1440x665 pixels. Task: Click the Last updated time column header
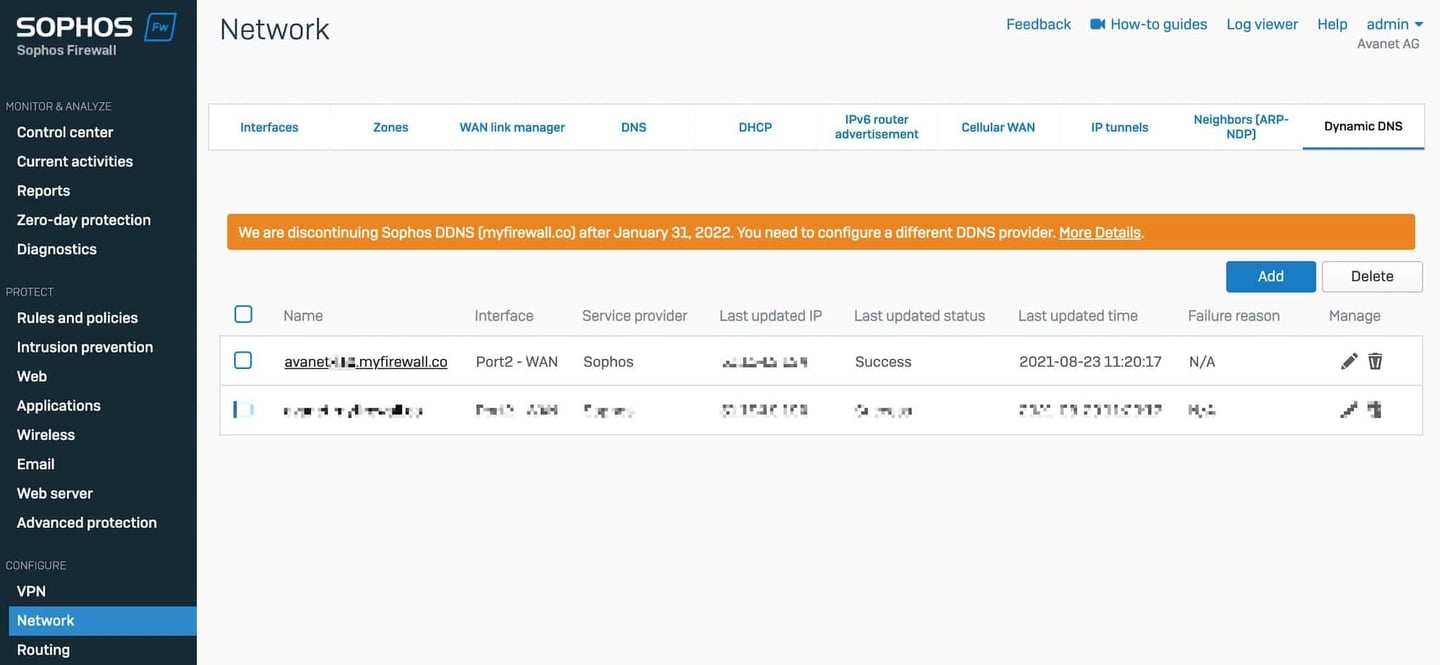click(1078, 316)
